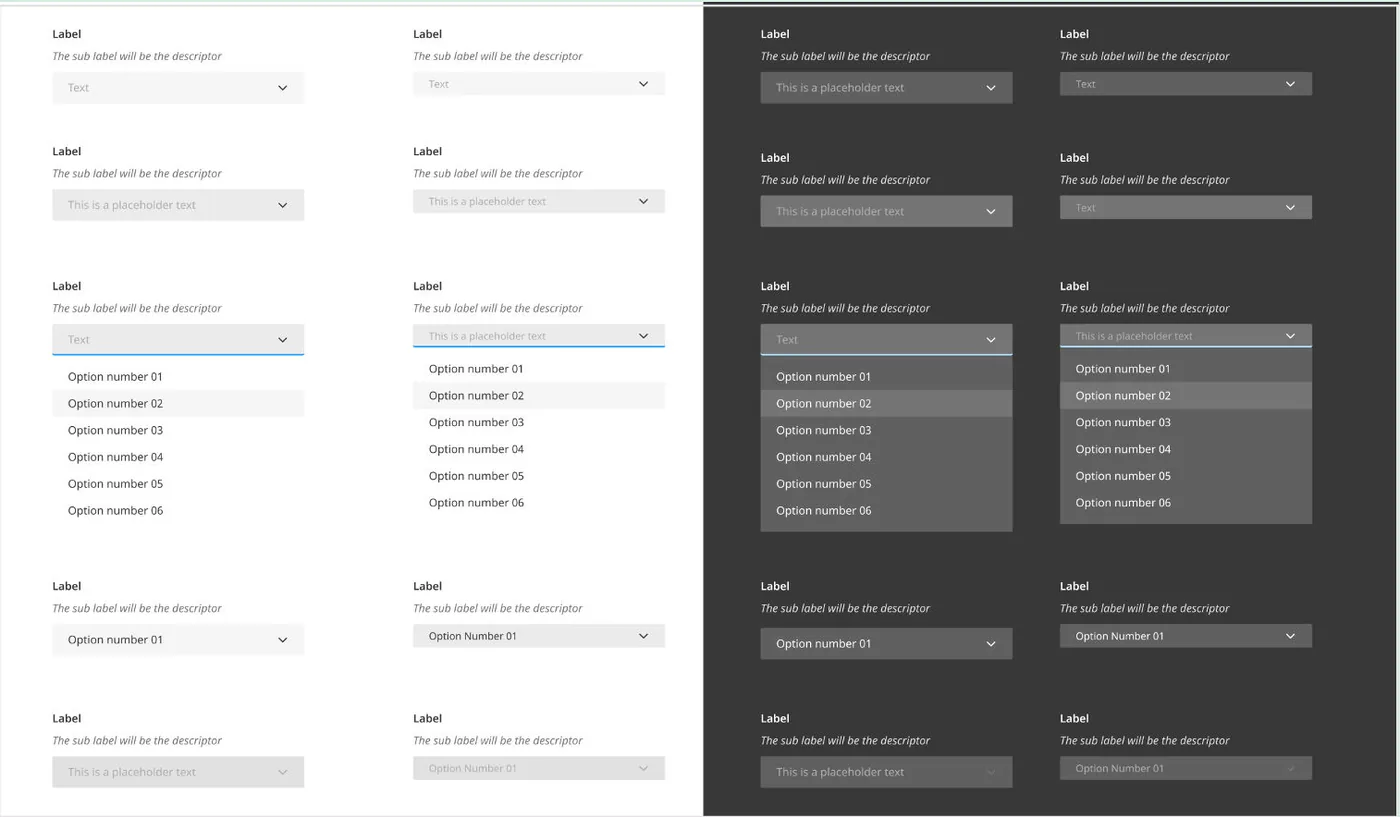The image size is (1400, 817).
Task: Select Option number 05 under light open 'Text' dropdown
Action: [178, 484]
